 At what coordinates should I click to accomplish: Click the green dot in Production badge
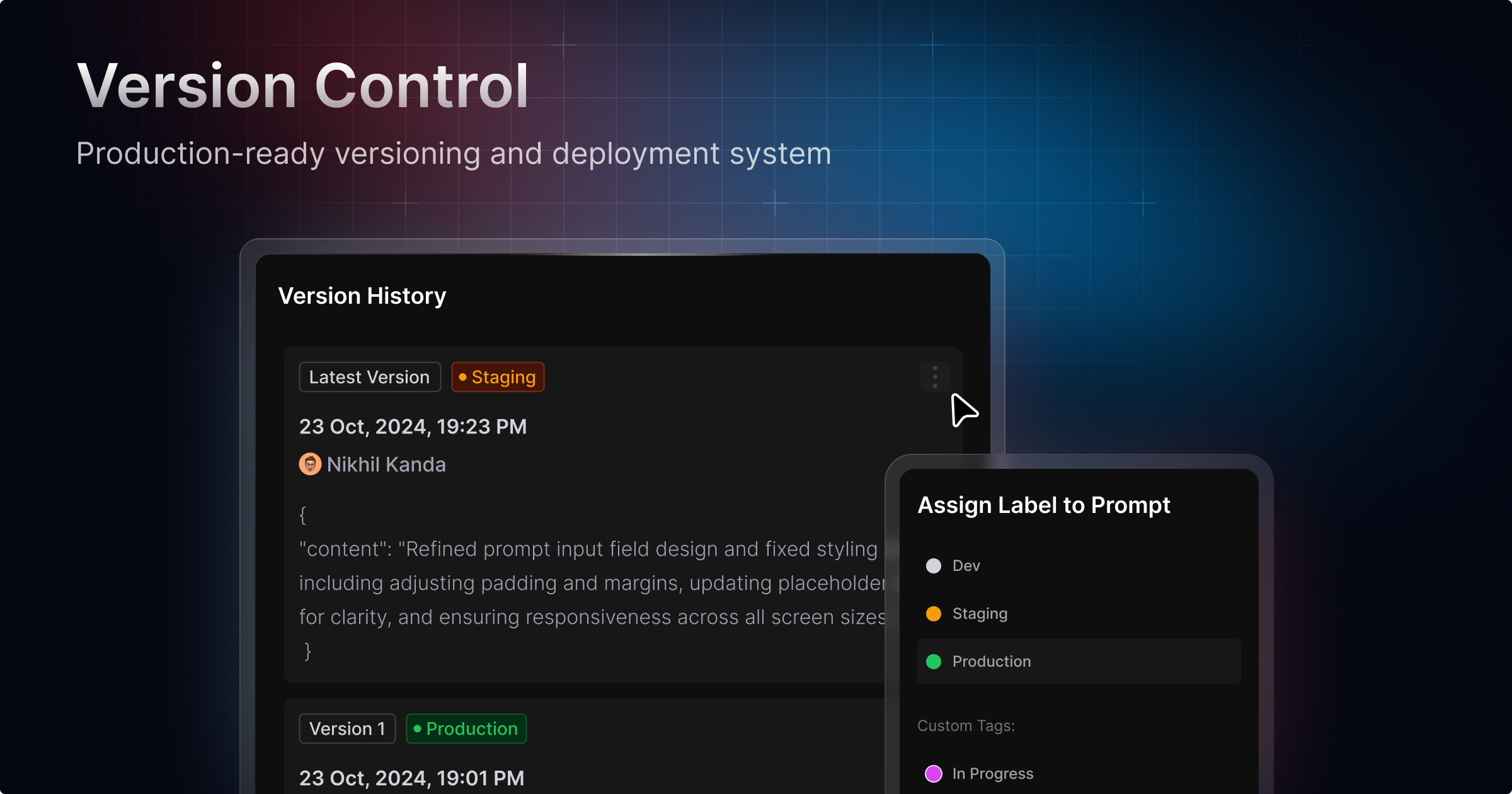click(417, 728)
